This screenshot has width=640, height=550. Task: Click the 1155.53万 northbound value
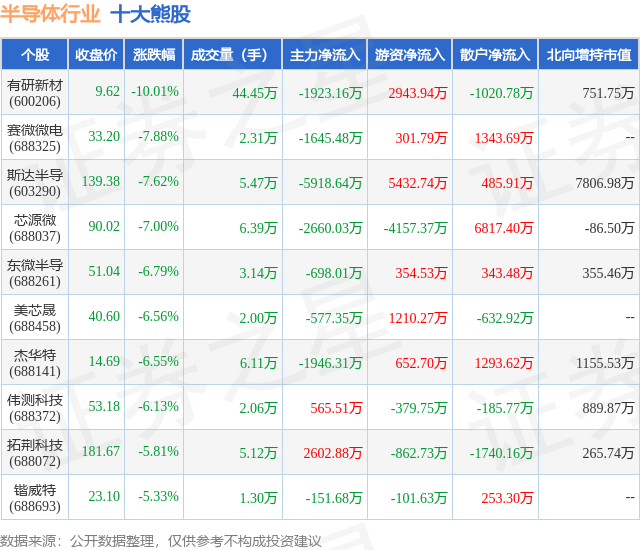[605, 363]
